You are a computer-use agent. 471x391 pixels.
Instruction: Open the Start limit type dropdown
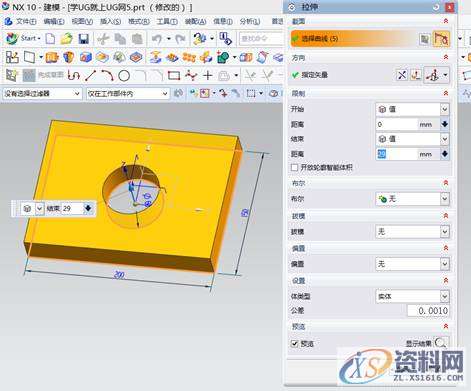tap(413, 109)
